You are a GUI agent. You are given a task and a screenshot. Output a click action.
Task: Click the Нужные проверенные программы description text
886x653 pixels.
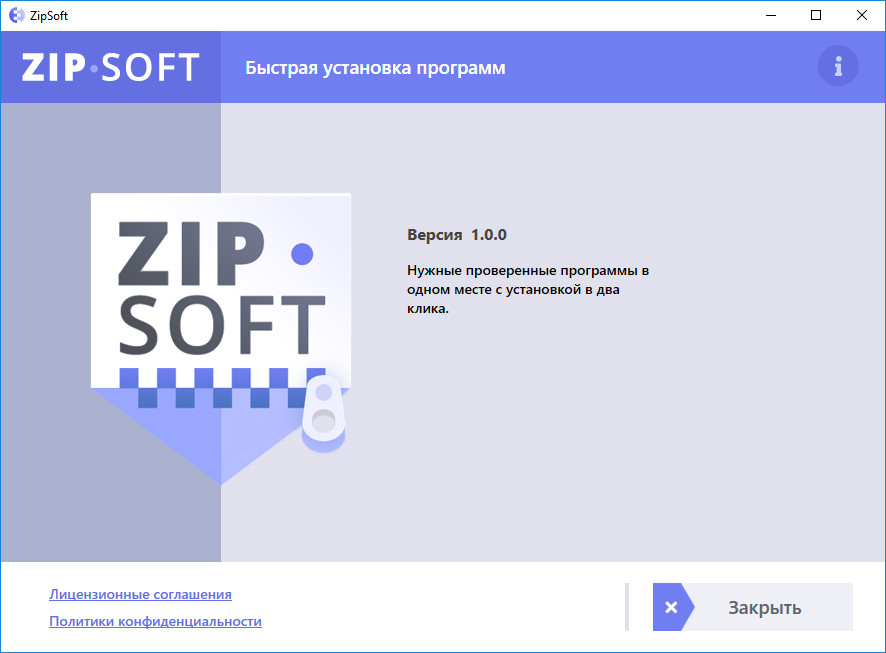pyautogui.click(x=528, y=289)
